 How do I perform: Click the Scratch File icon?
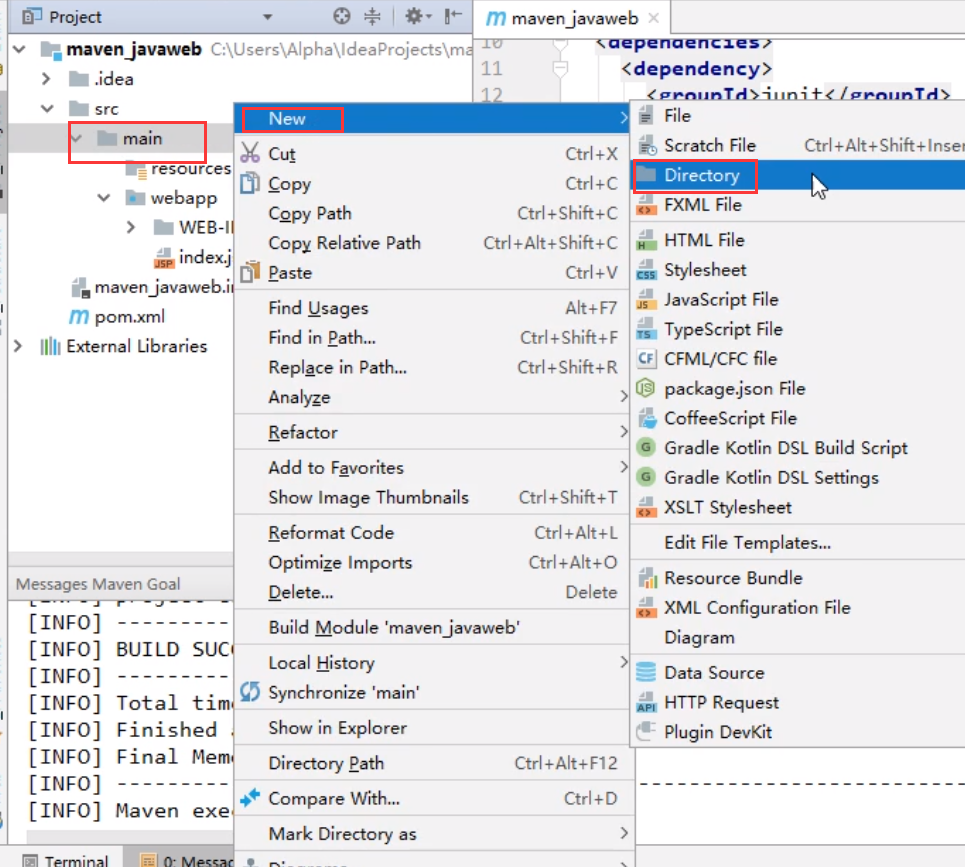point(646,145)
